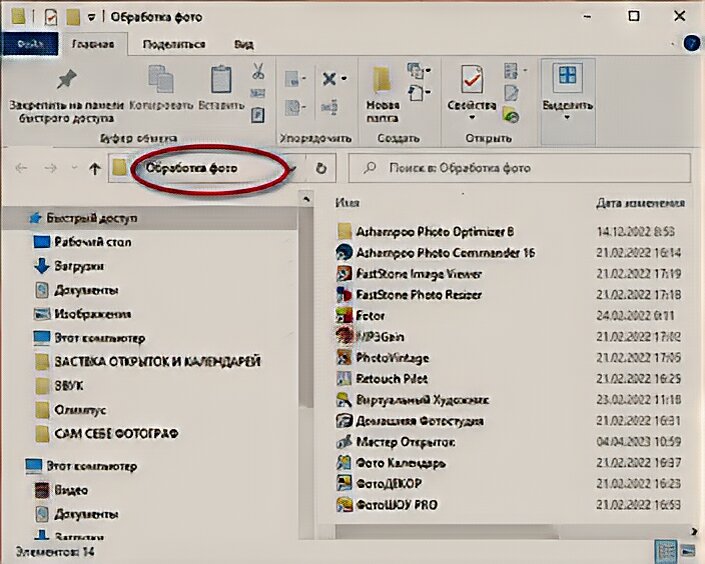
Task: Switch to the Вид ribbon tab
Action: point(244,44)
